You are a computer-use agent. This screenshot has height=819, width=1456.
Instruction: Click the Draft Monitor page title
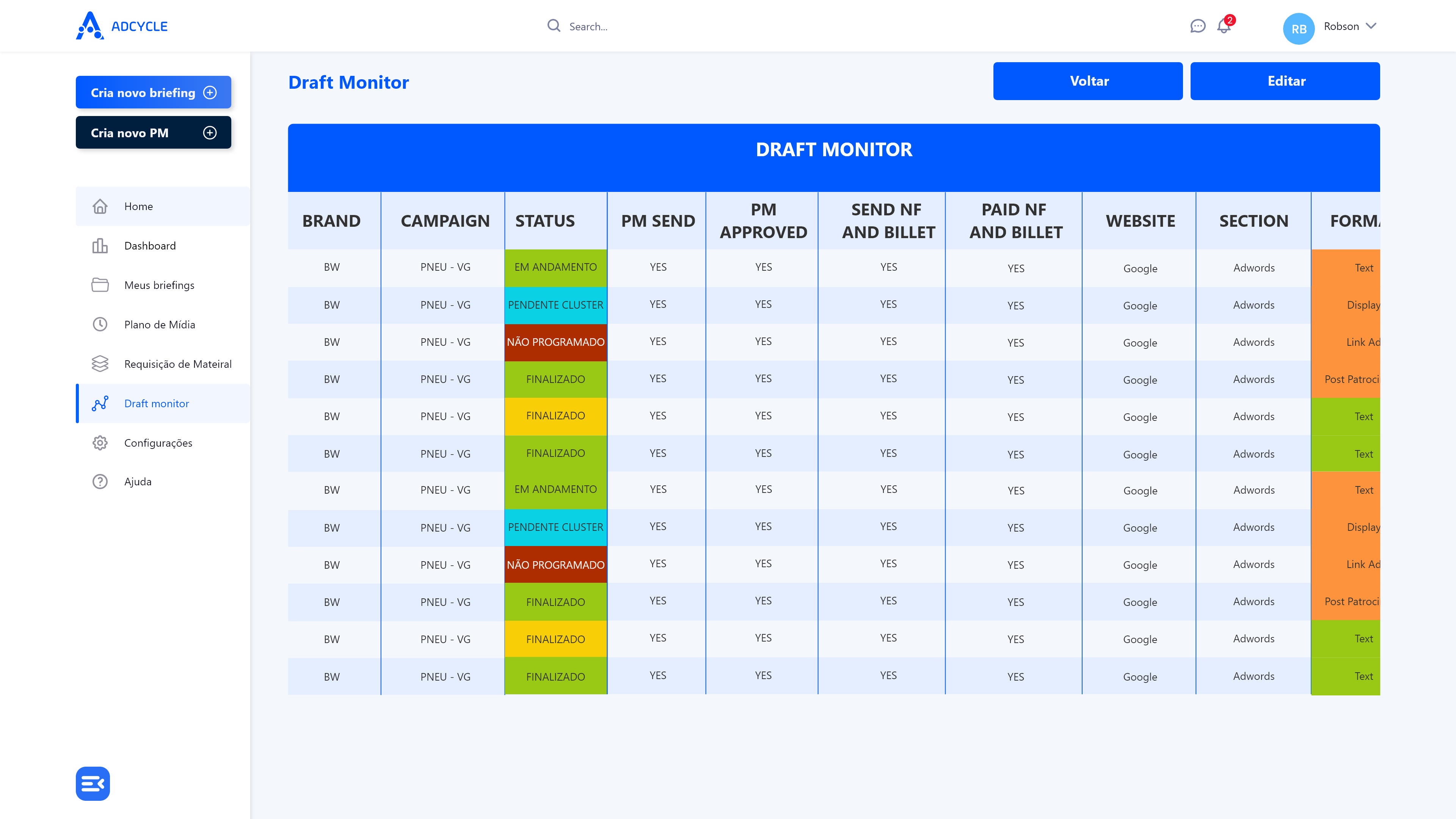click(349, 83)
